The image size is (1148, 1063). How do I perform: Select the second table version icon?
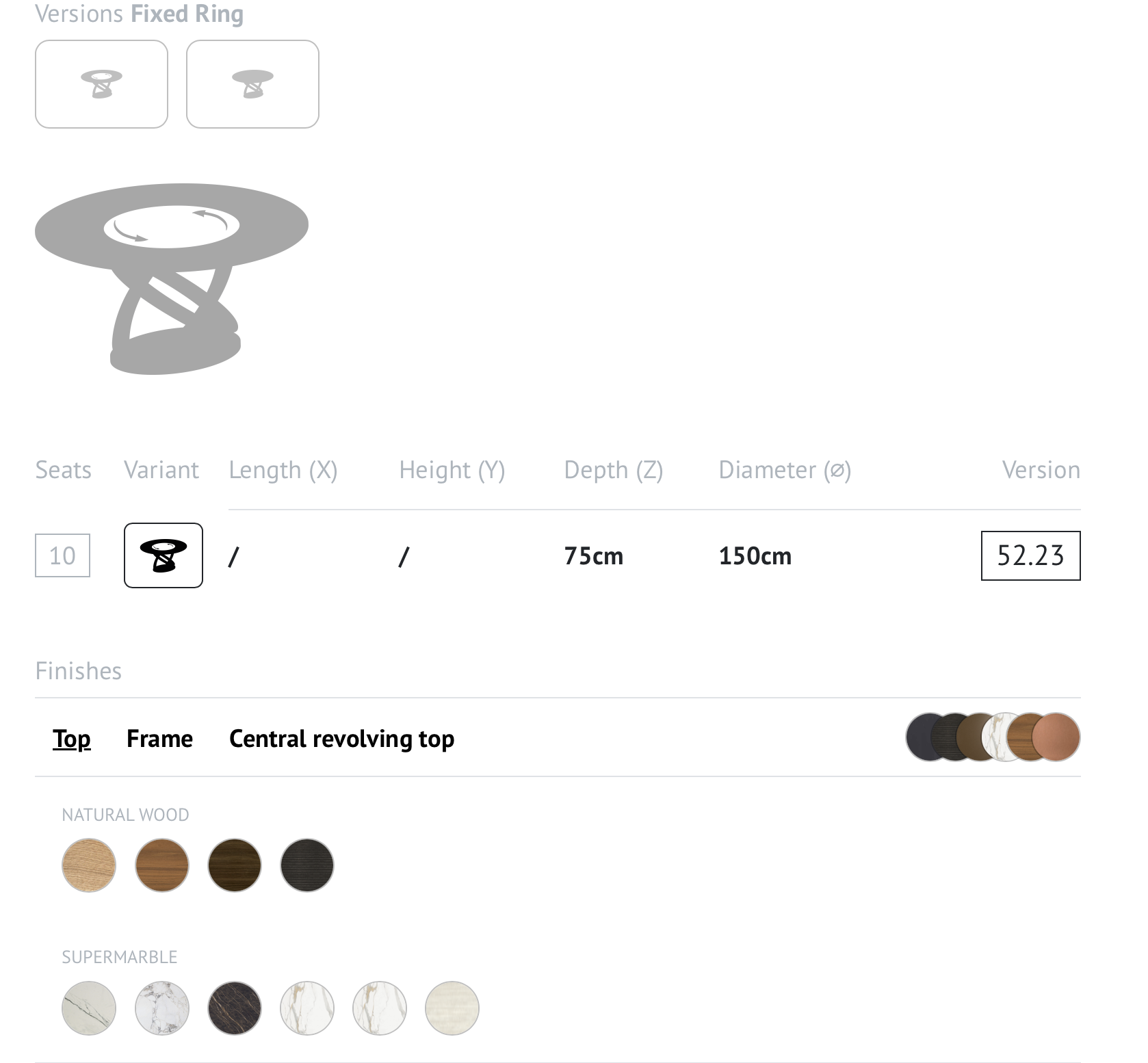tap(252, 84)
